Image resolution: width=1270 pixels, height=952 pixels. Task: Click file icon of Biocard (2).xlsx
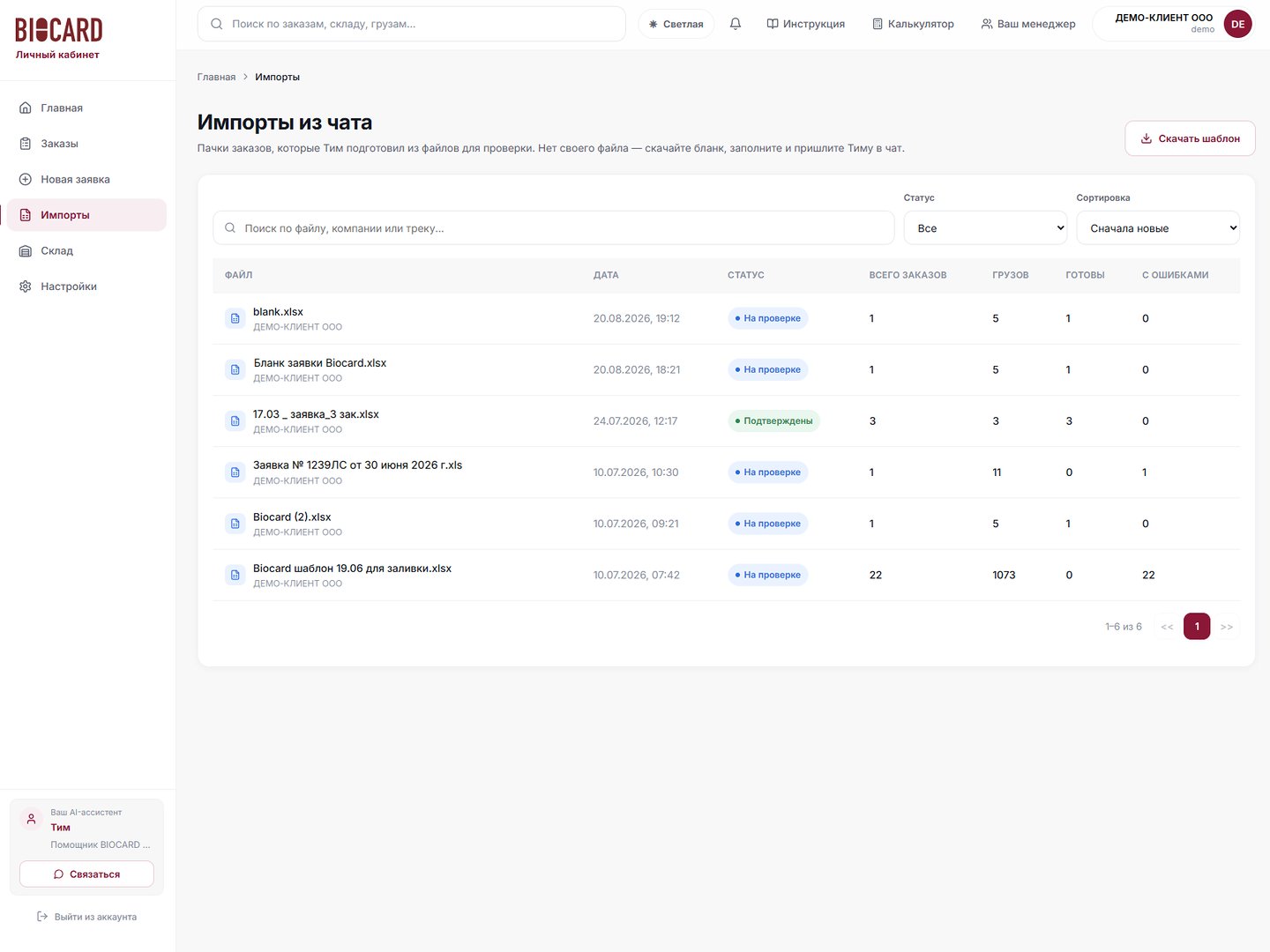(235, 524)
